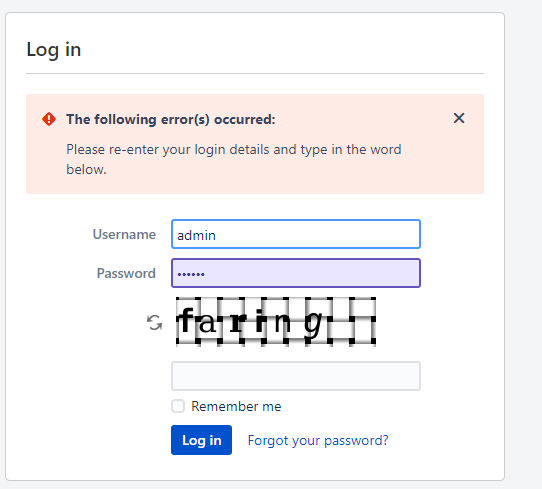Dismiss the error message with the X
This screenshot has height=489, width=542.
click(459, 118)
